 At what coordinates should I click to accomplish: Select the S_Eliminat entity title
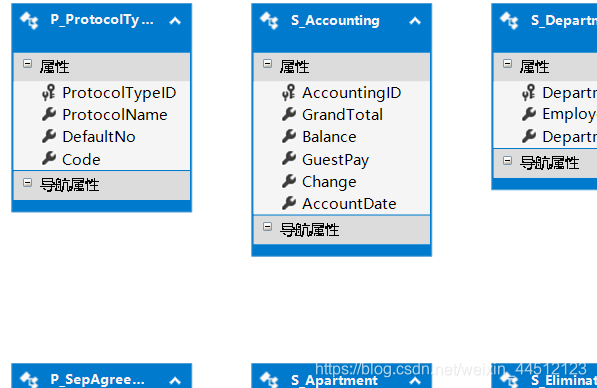tap(563, 380)
